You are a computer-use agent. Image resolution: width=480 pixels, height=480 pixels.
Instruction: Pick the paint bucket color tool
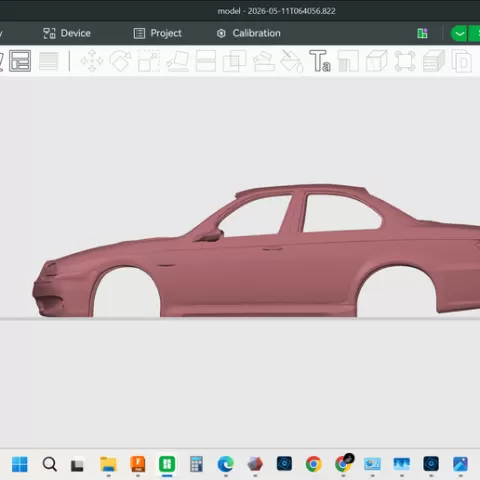coord(292,61)
